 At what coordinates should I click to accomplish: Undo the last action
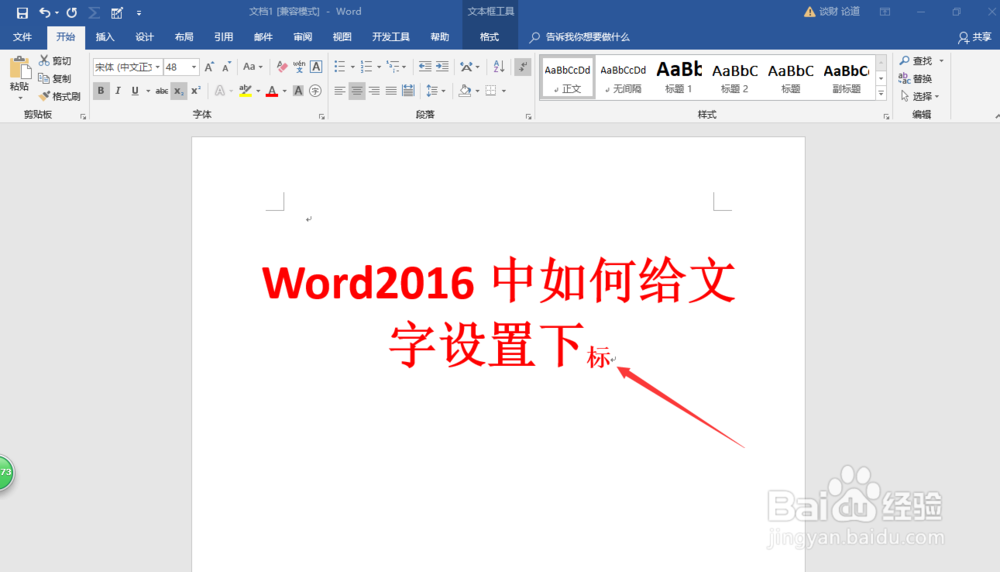pos(44,12)
